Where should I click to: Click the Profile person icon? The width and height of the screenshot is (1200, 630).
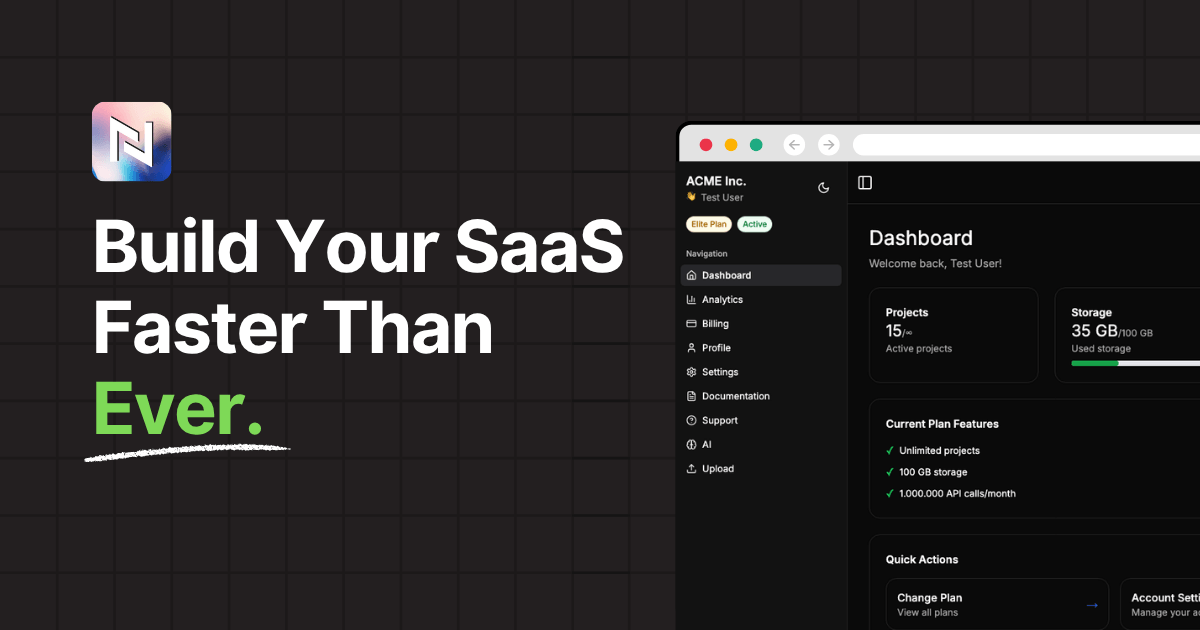pos(691,348)
